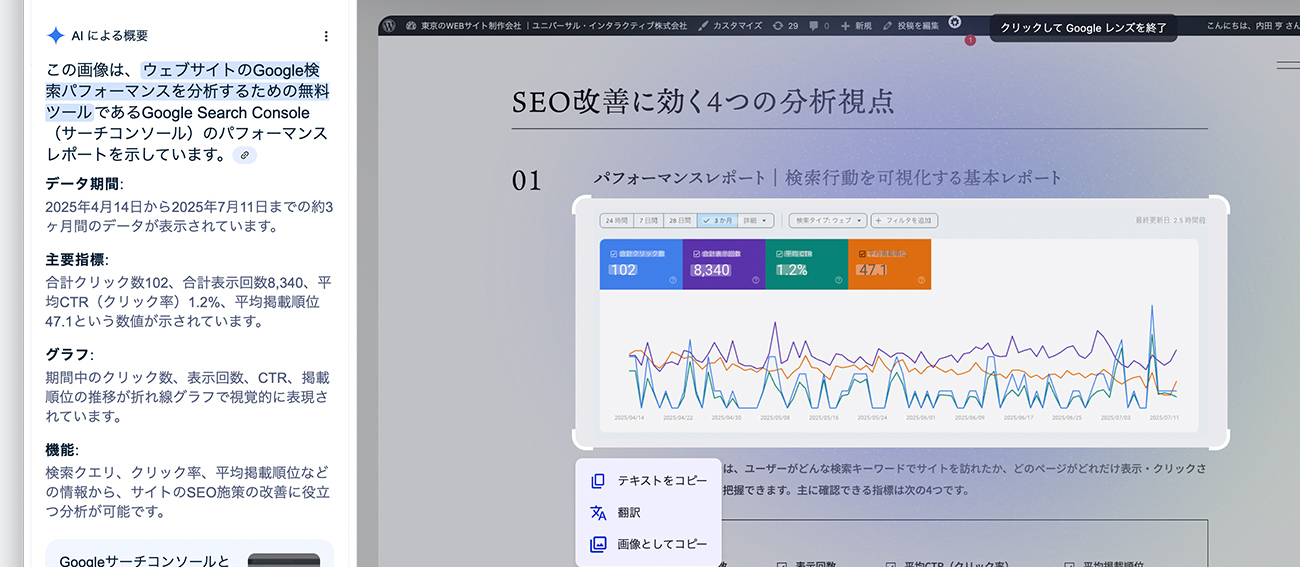Click the 1.2% CTR value

coord(791,270)
